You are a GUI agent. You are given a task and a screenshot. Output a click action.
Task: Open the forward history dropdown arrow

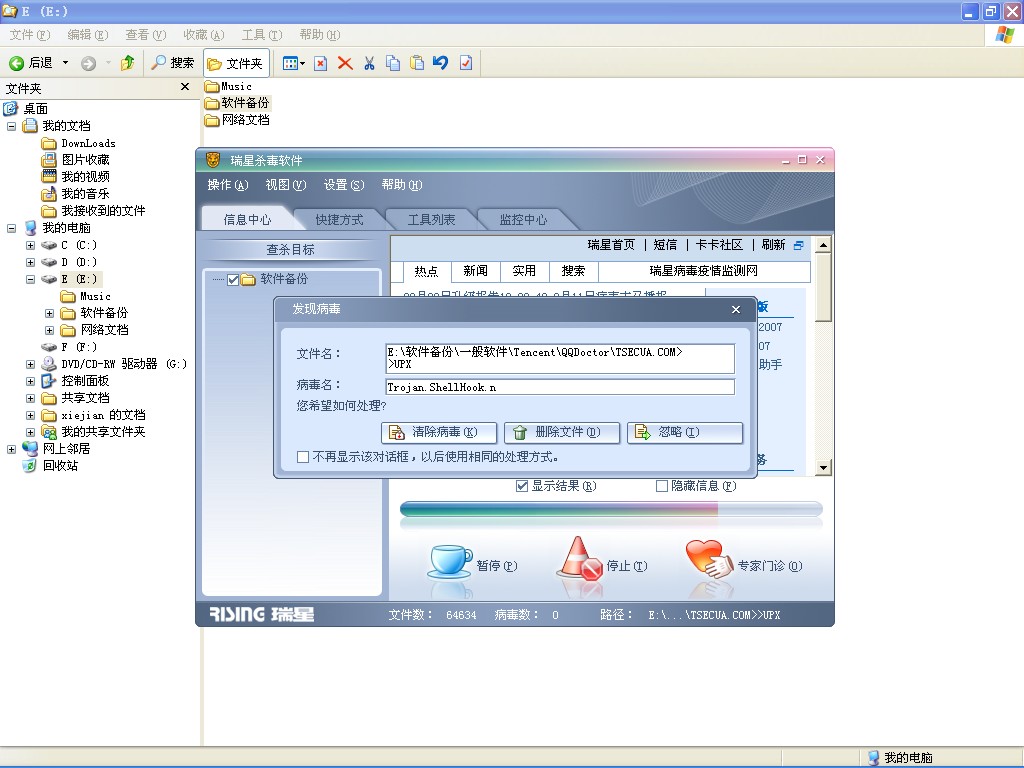coord(107,63)
